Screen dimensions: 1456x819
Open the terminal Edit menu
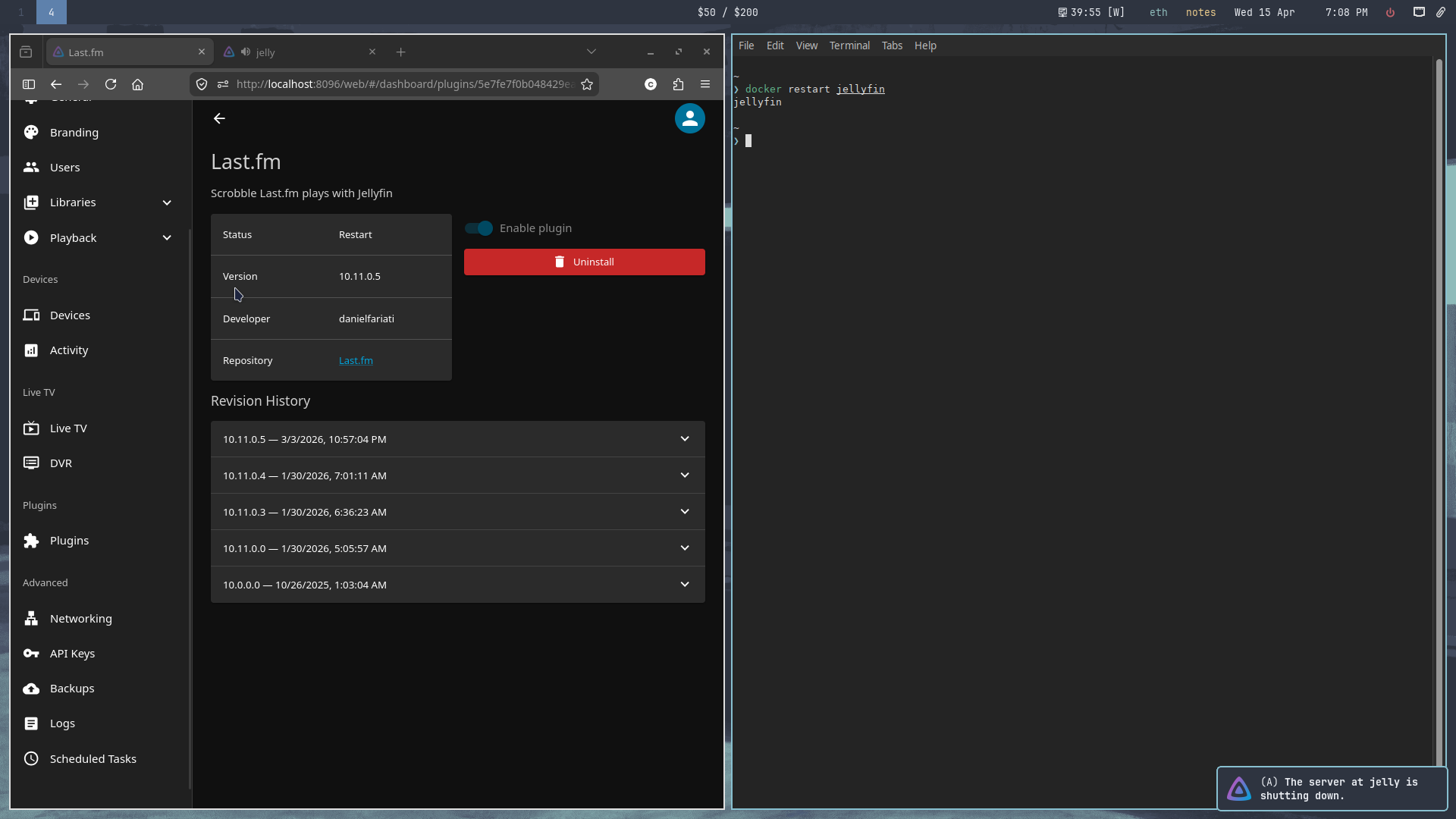[775, 45]
